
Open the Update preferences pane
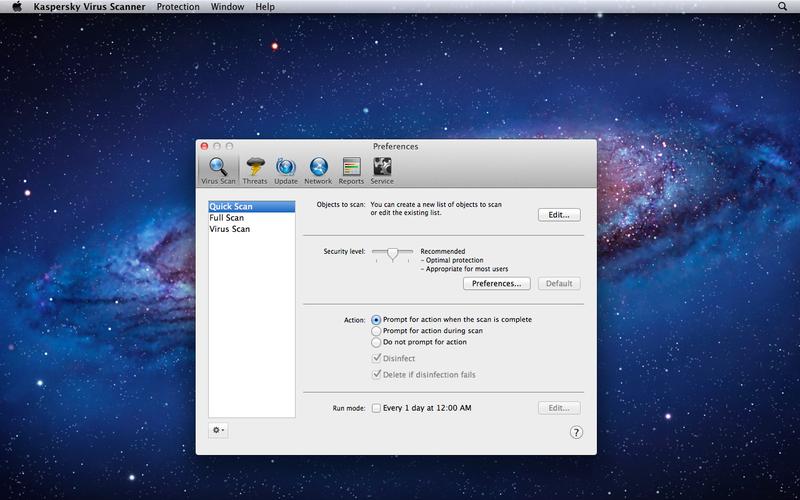286,170
